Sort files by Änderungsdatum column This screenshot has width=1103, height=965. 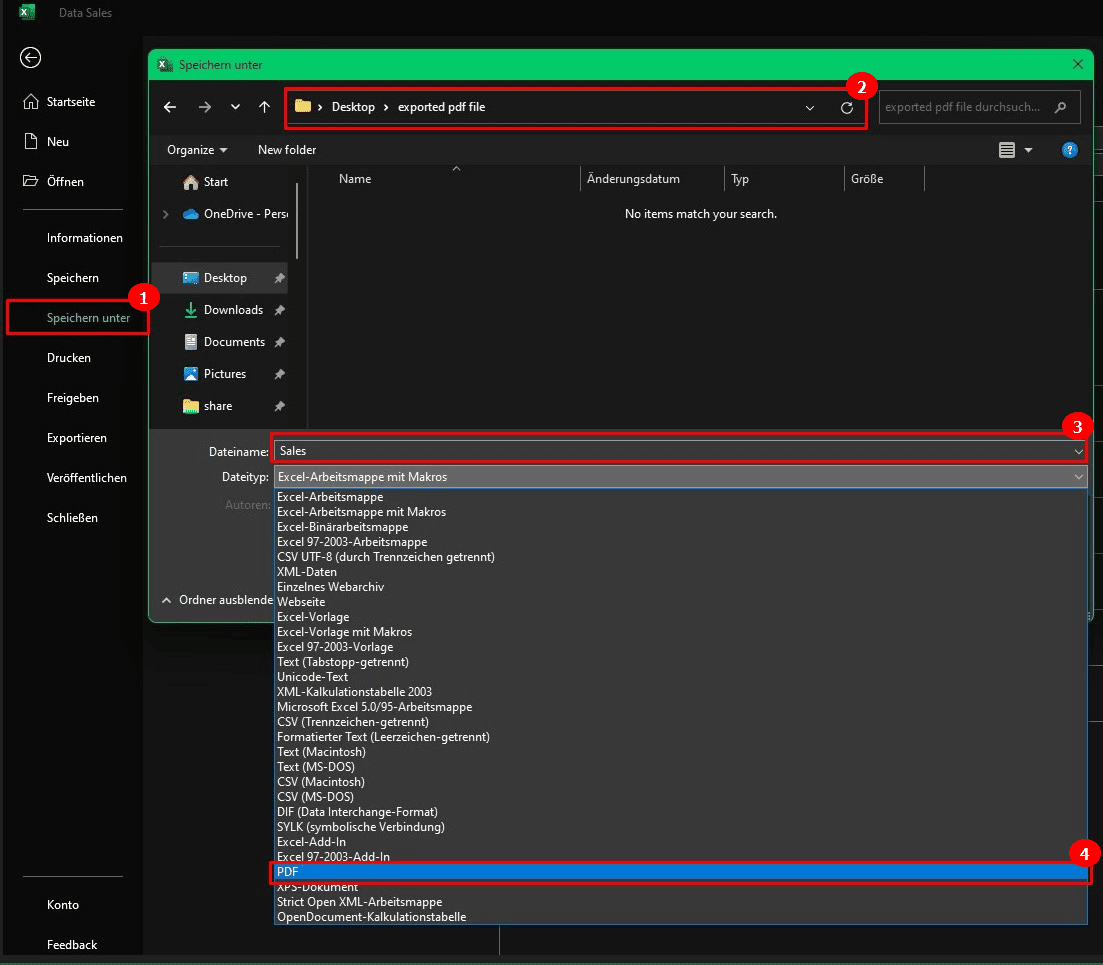pos(633,179)
